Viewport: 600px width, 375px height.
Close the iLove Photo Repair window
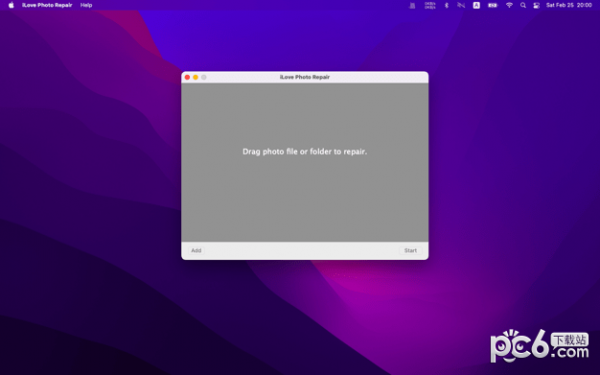(188, 77)
